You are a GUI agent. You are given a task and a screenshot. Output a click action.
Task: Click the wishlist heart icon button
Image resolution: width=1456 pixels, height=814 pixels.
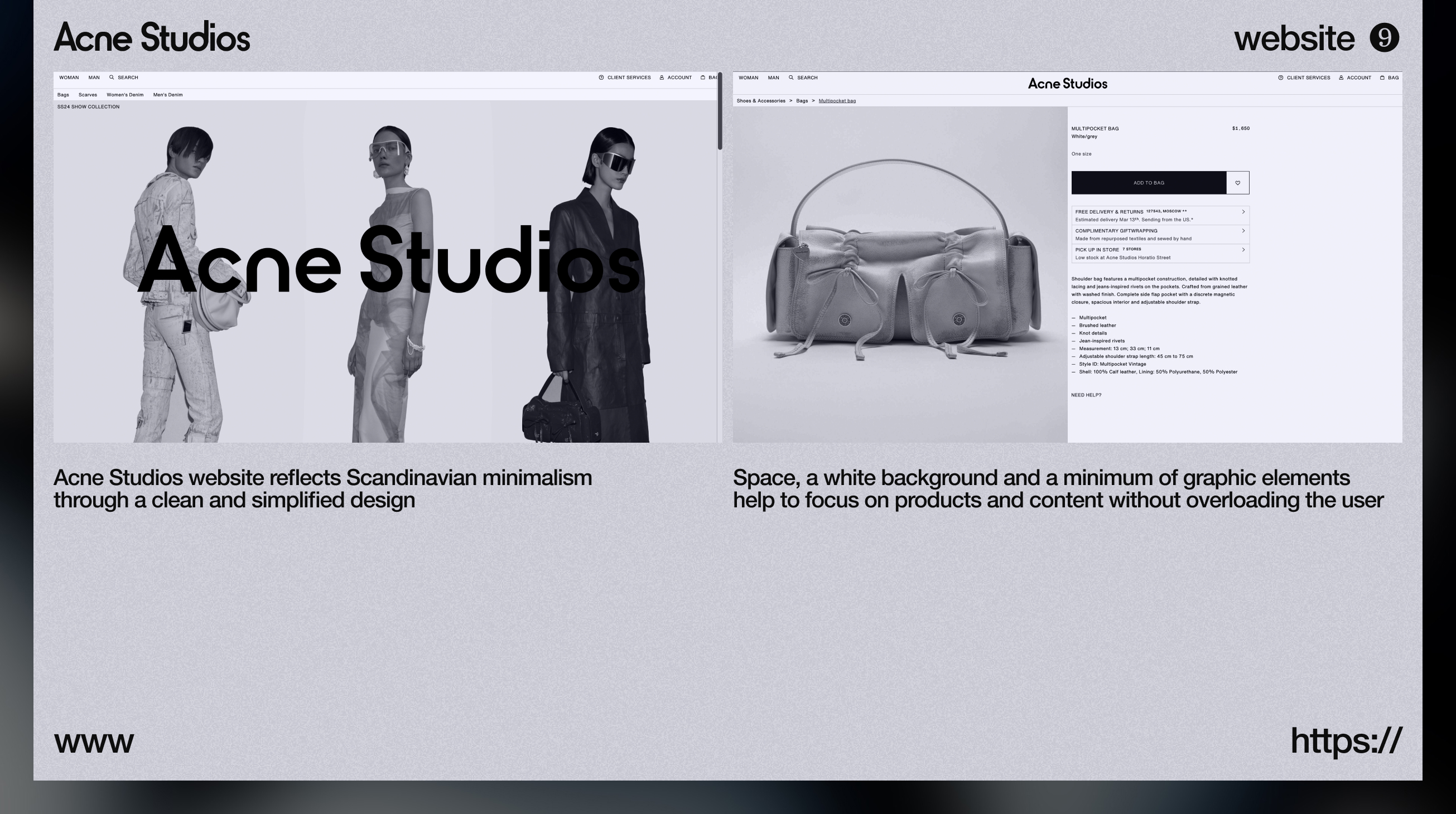1237,183
